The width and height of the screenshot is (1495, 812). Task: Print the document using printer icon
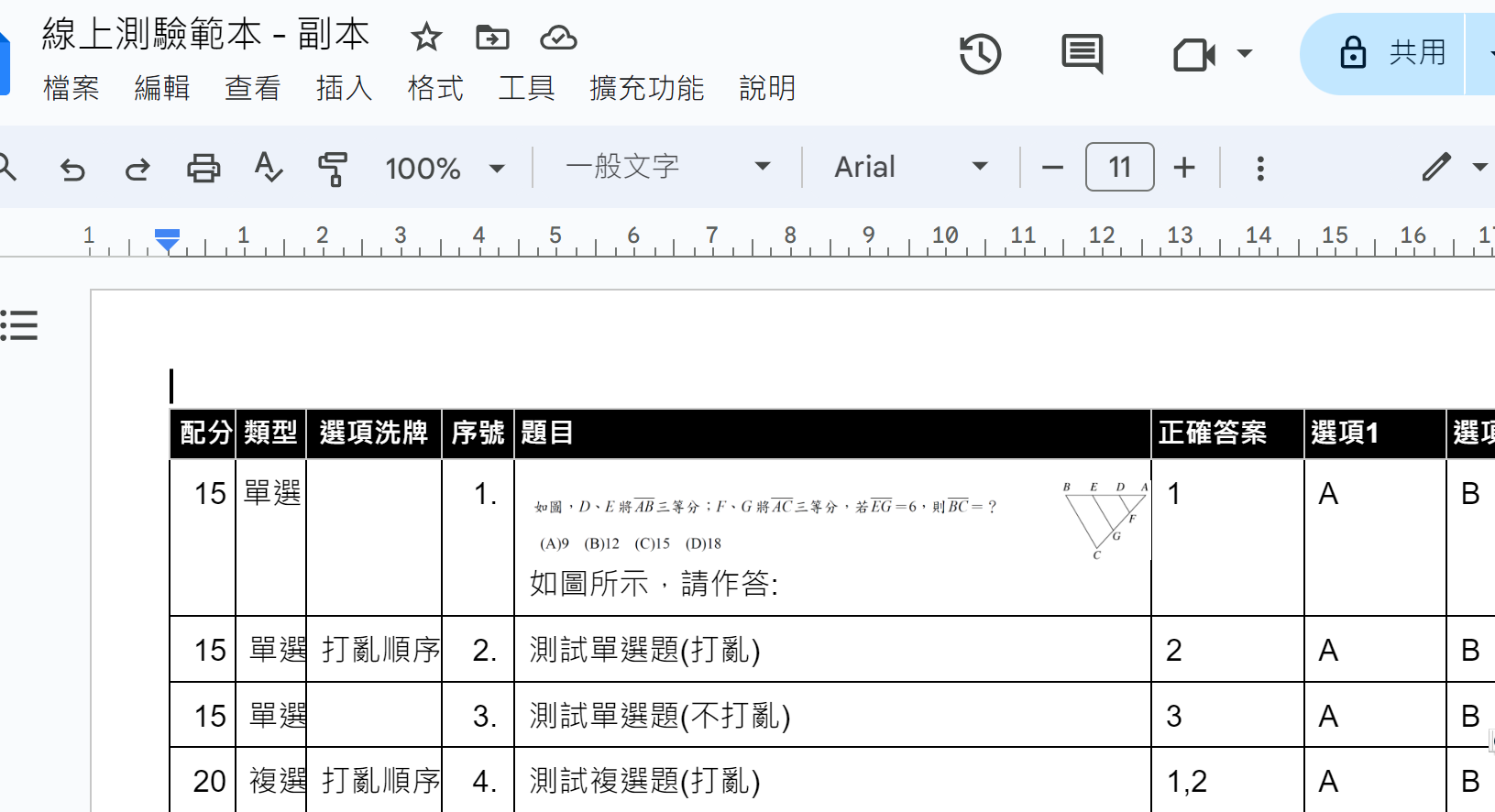click(x=203, y=169)
